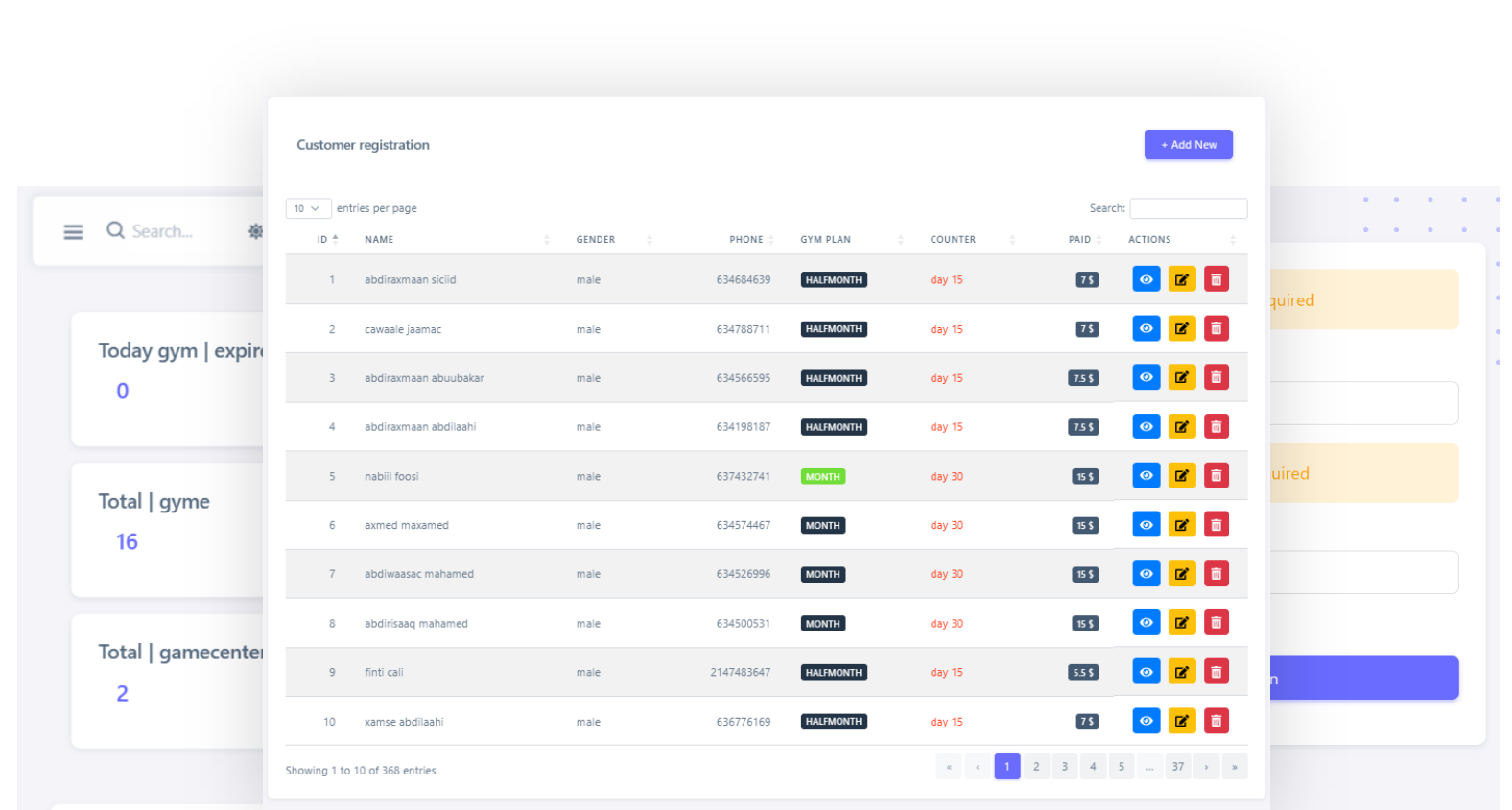
Task: Delete the nabiil foosi record
Action: tap(1217, 475)
